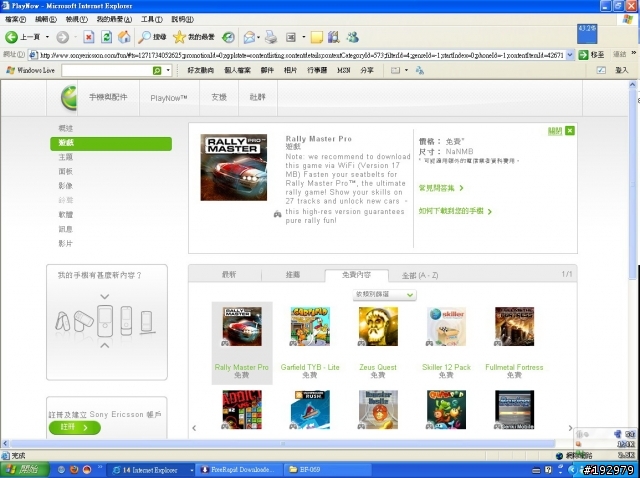Open address bar URL dropdown arrow
Viewport: 640px width, 478px height.
click(571, 55)
